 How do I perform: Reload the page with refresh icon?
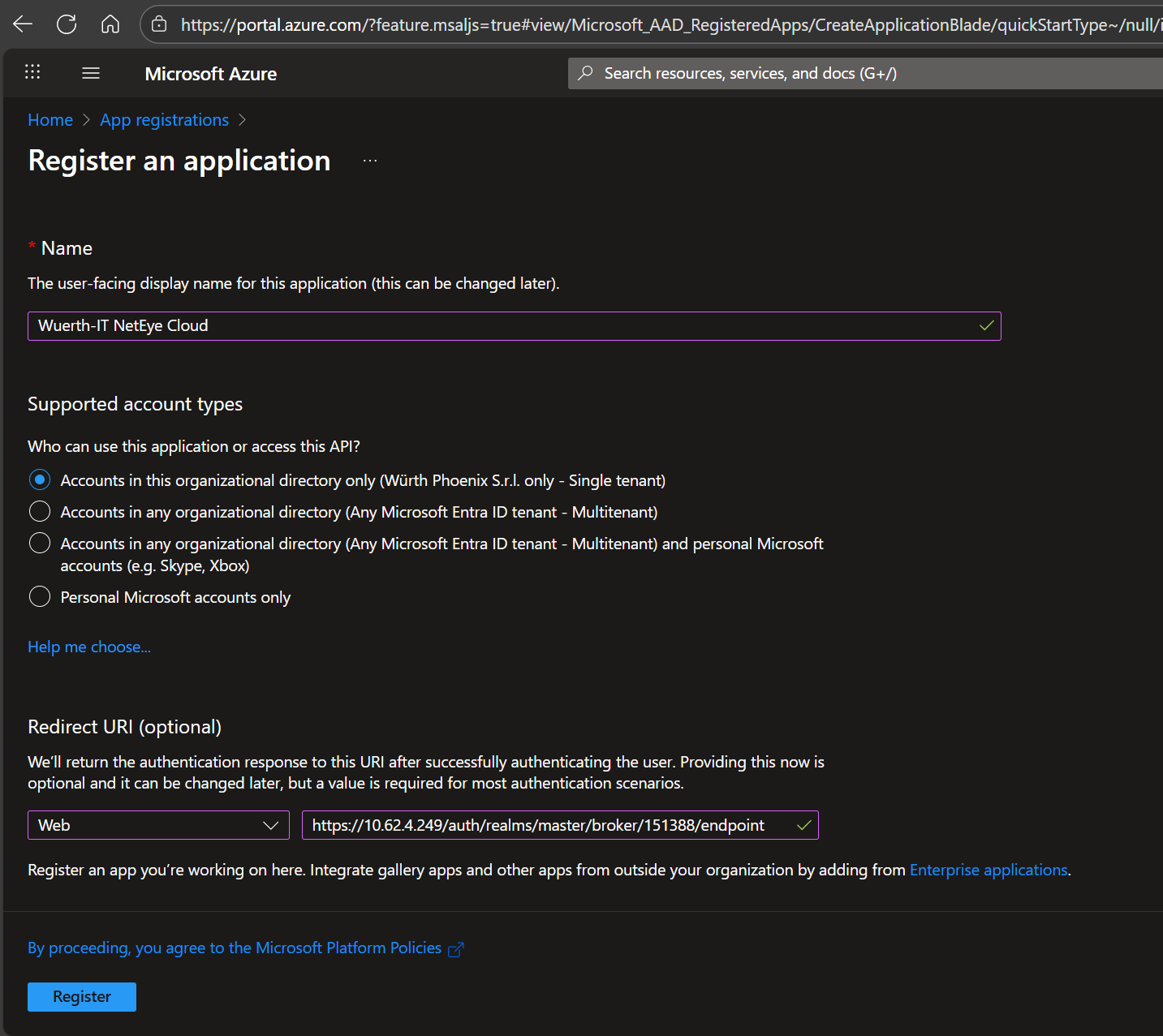[67, 24]
